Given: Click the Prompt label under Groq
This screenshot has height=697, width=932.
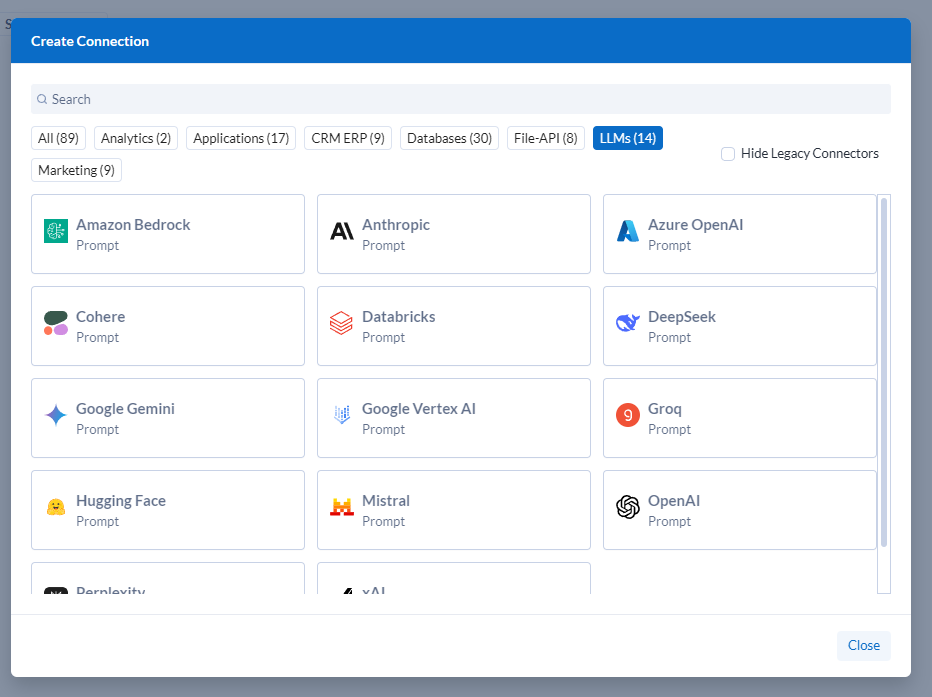Looking at the screenshot, I should (x=669, y=430).
